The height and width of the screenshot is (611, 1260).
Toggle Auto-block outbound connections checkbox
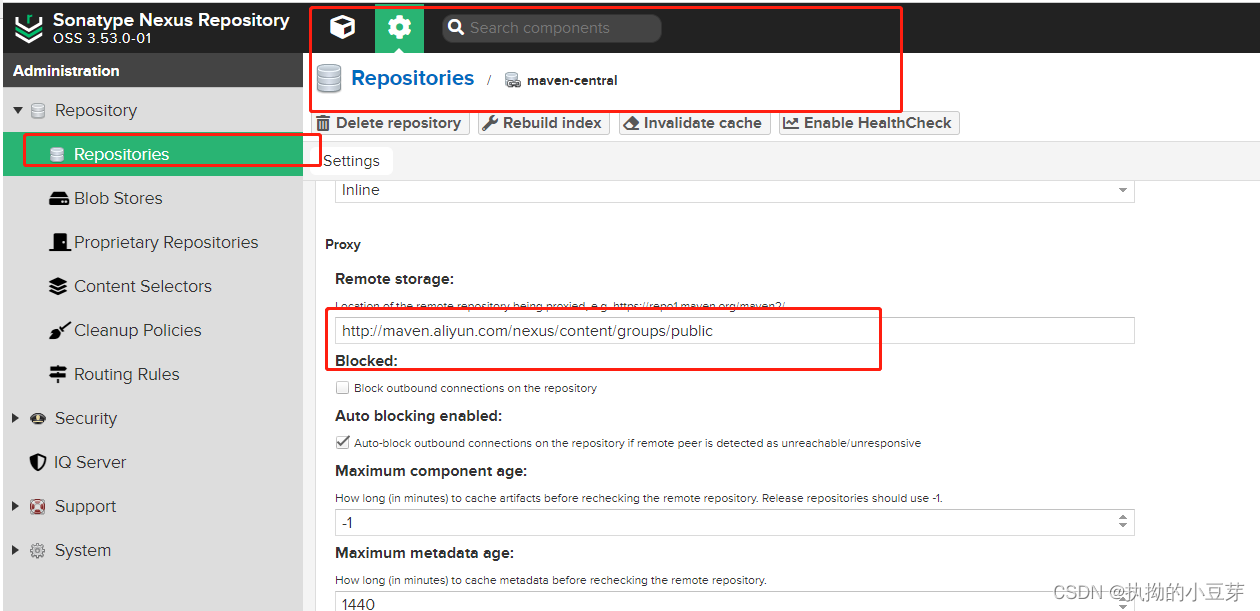click(343, 442)
